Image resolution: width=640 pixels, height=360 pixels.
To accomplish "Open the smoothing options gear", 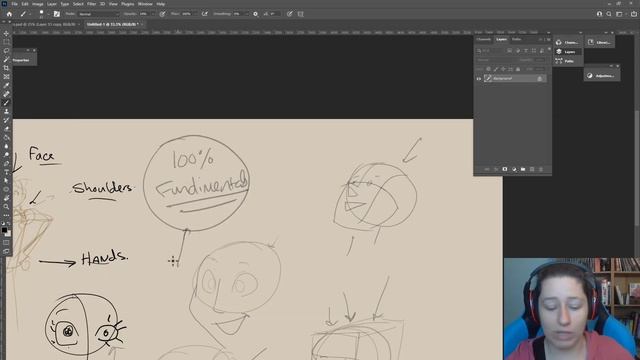I will click(256, 14).
